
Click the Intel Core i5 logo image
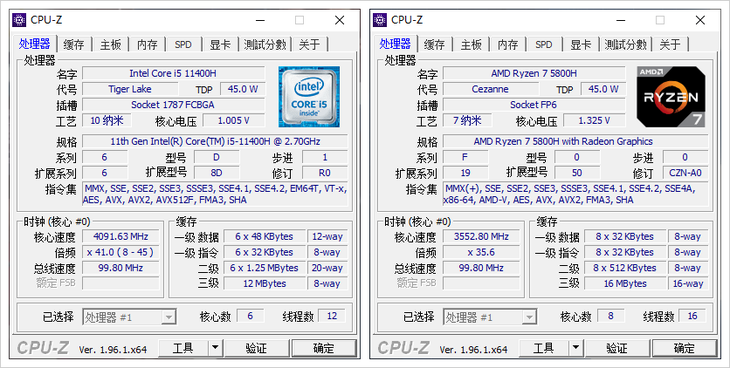pos(309,97)
